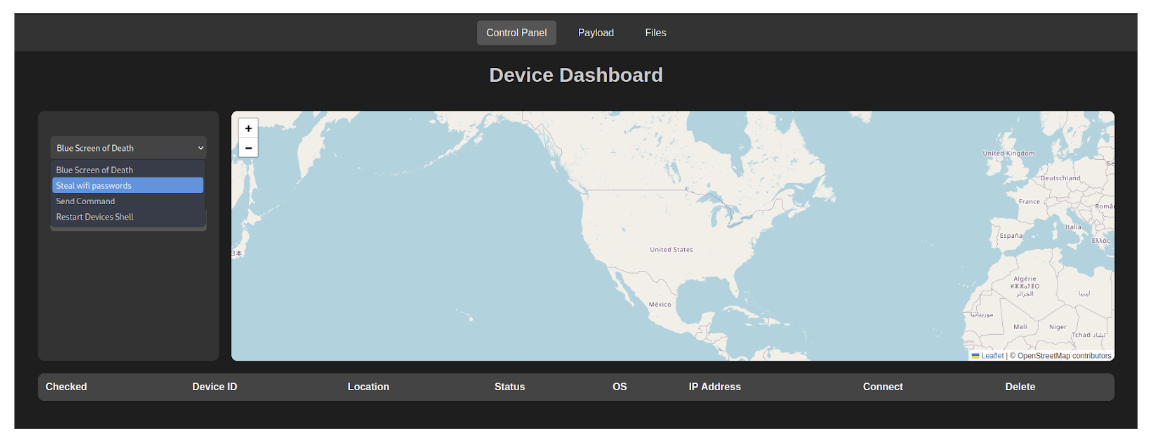Viewport: 1152px width, 438px height.
Task: Click the Location column header
Action: pyautogui.click(x=368, y=387)
